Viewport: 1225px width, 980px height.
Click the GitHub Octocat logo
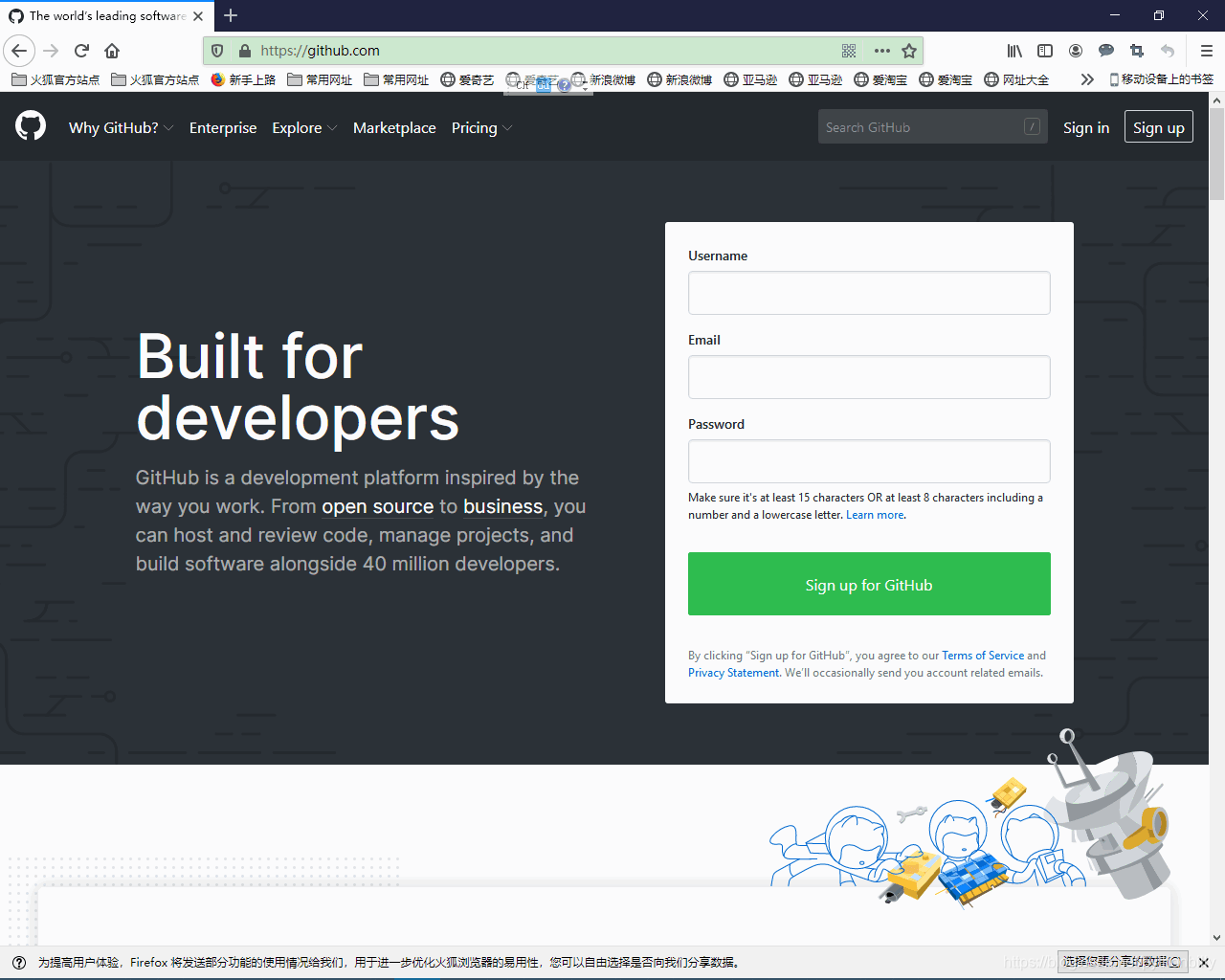pos(31,125)
